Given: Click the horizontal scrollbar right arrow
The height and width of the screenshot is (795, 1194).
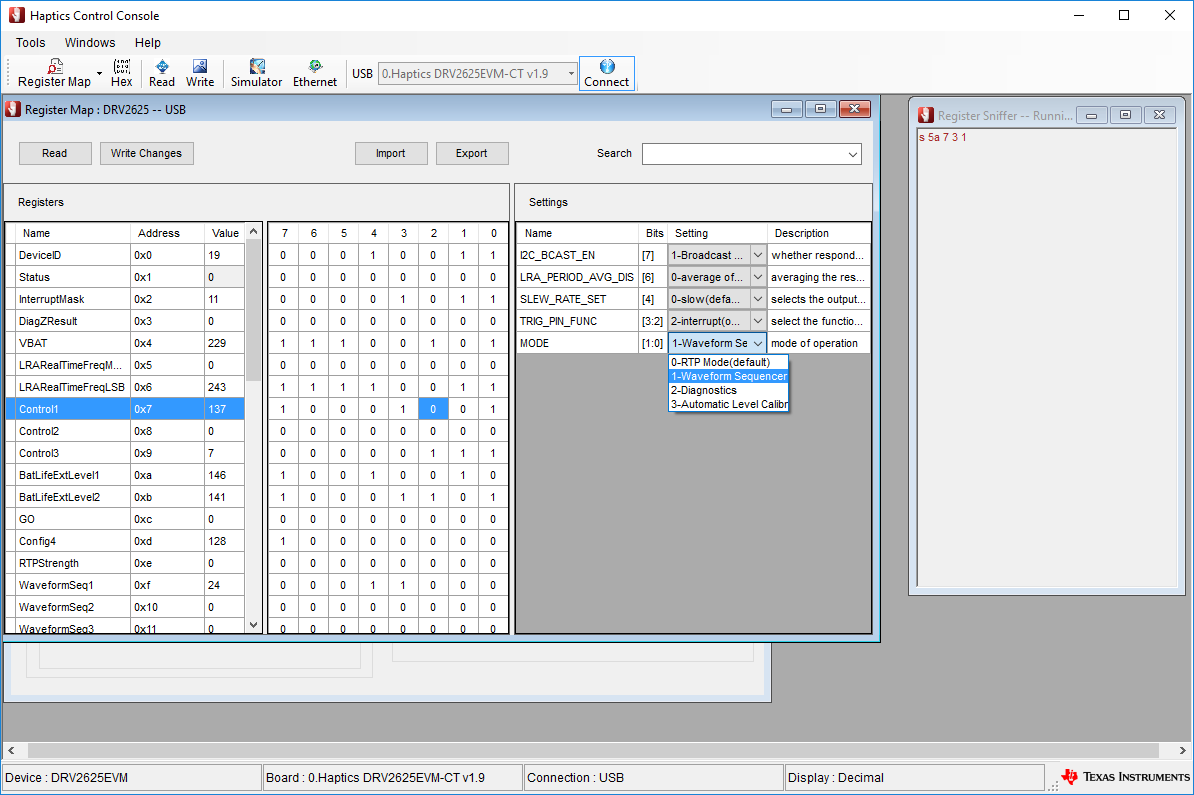Looking at the screenshot, I should pos(1183,750).
